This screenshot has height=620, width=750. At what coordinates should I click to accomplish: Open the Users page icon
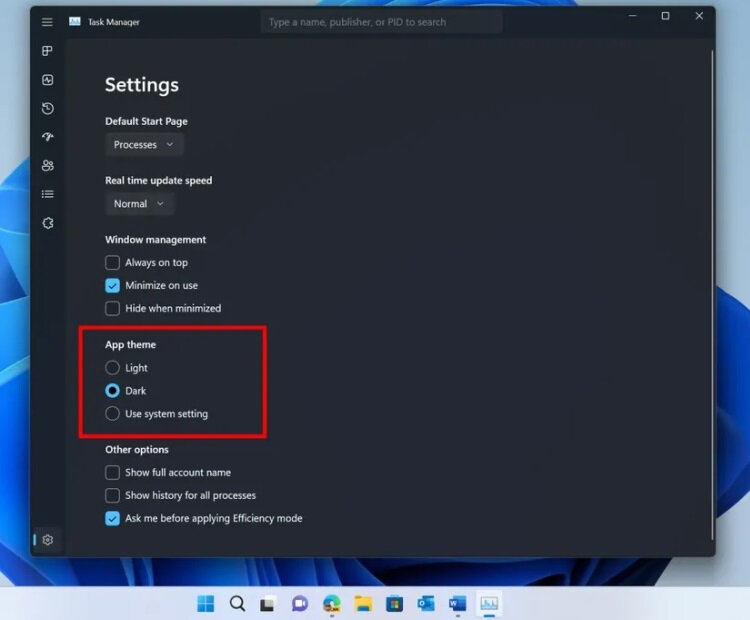(x=47, y=166)
